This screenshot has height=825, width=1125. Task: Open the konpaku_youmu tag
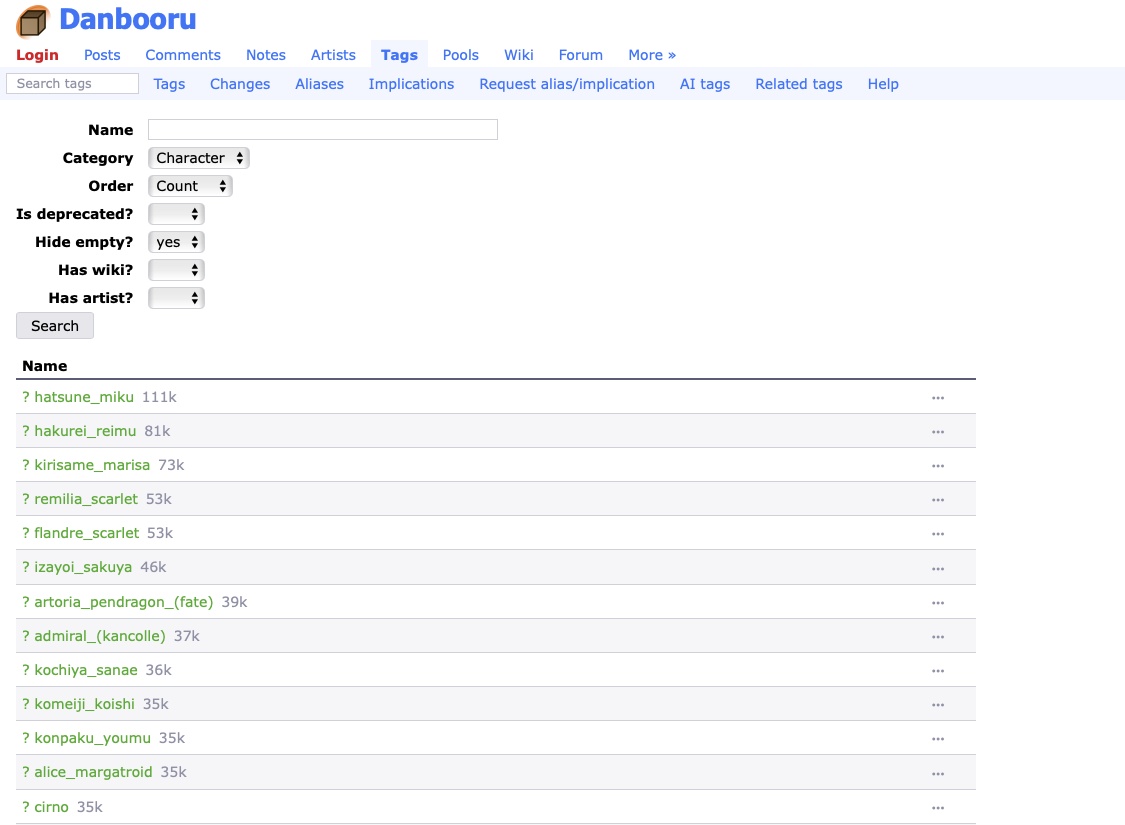[x=93, y=737]
